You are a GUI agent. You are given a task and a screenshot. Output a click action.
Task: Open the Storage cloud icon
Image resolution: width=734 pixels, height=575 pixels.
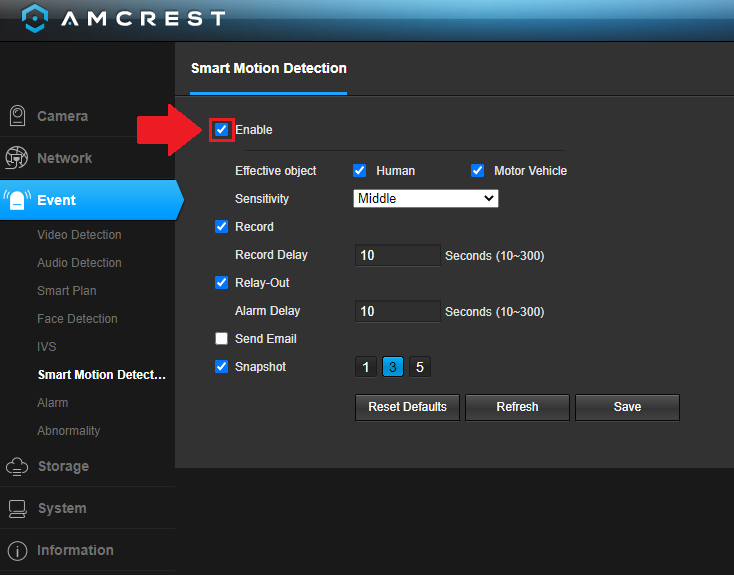point(17,466)
